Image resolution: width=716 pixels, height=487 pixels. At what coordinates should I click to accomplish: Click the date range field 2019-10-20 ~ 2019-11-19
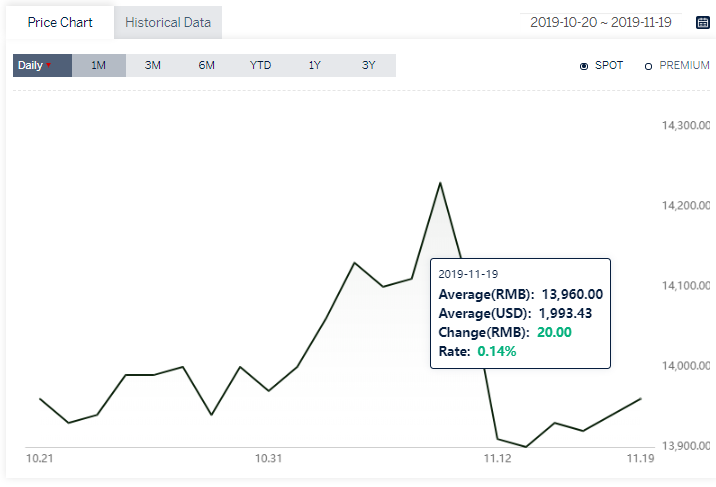(x=600, y=22)
